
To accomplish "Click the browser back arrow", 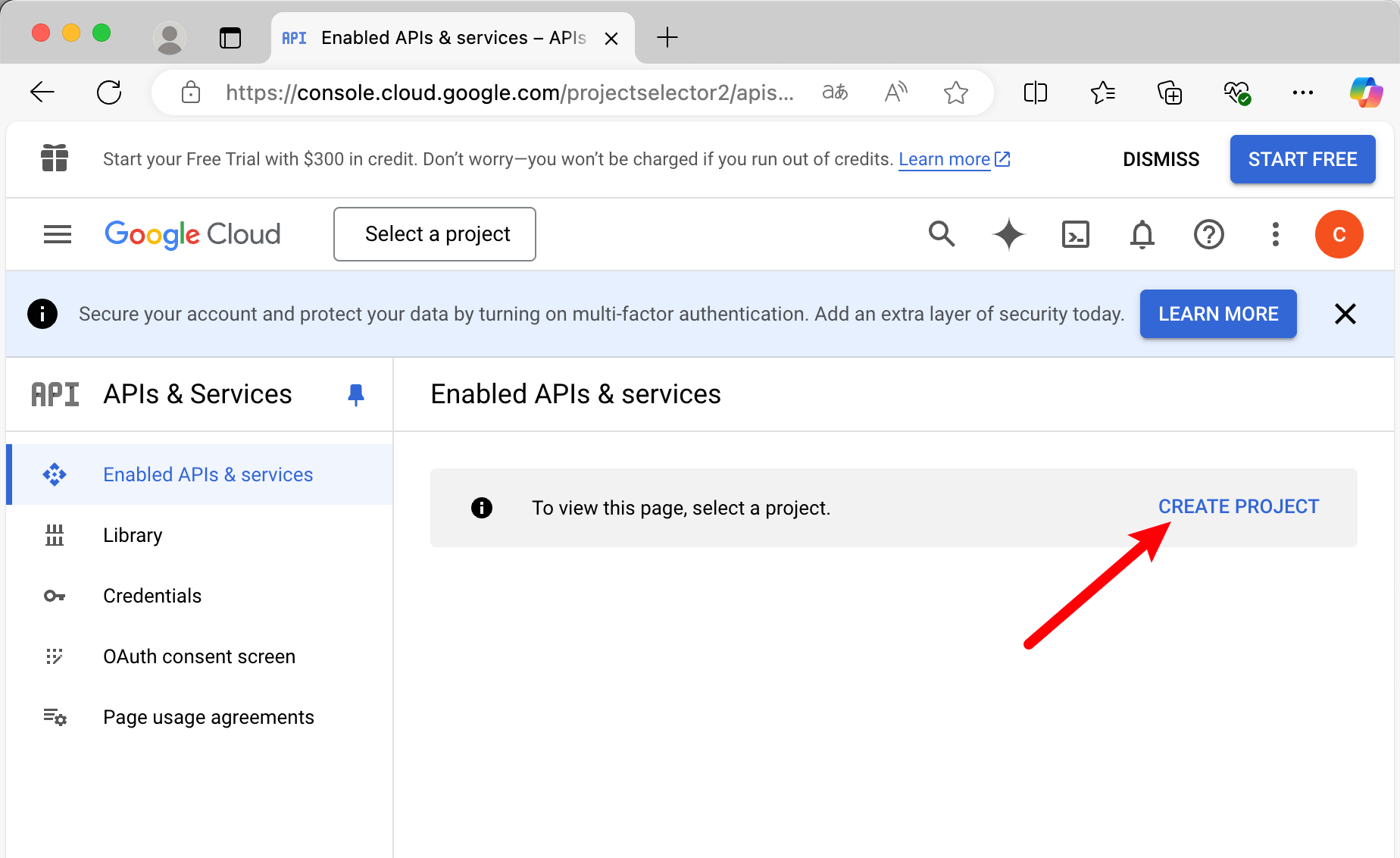I will (x=42, y=92).
